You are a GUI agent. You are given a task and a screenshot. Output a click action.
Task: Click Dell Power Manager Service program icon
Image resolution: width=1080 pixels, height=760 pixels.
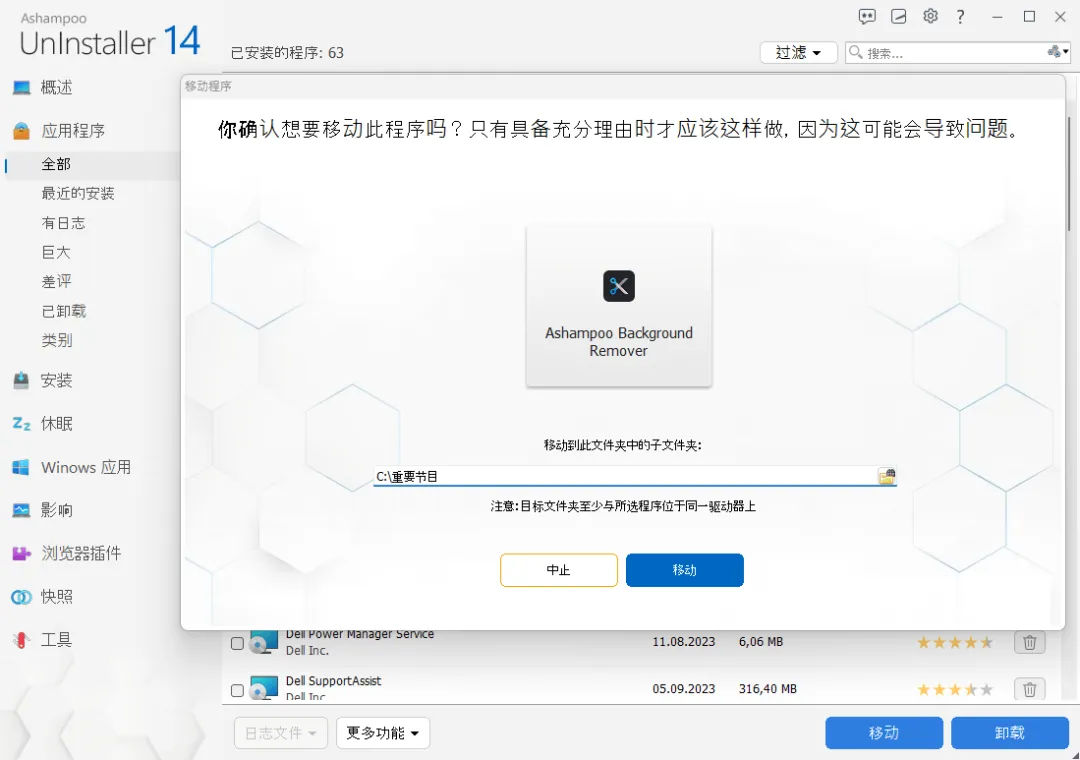pyautogui.click(x=263, y=641)
